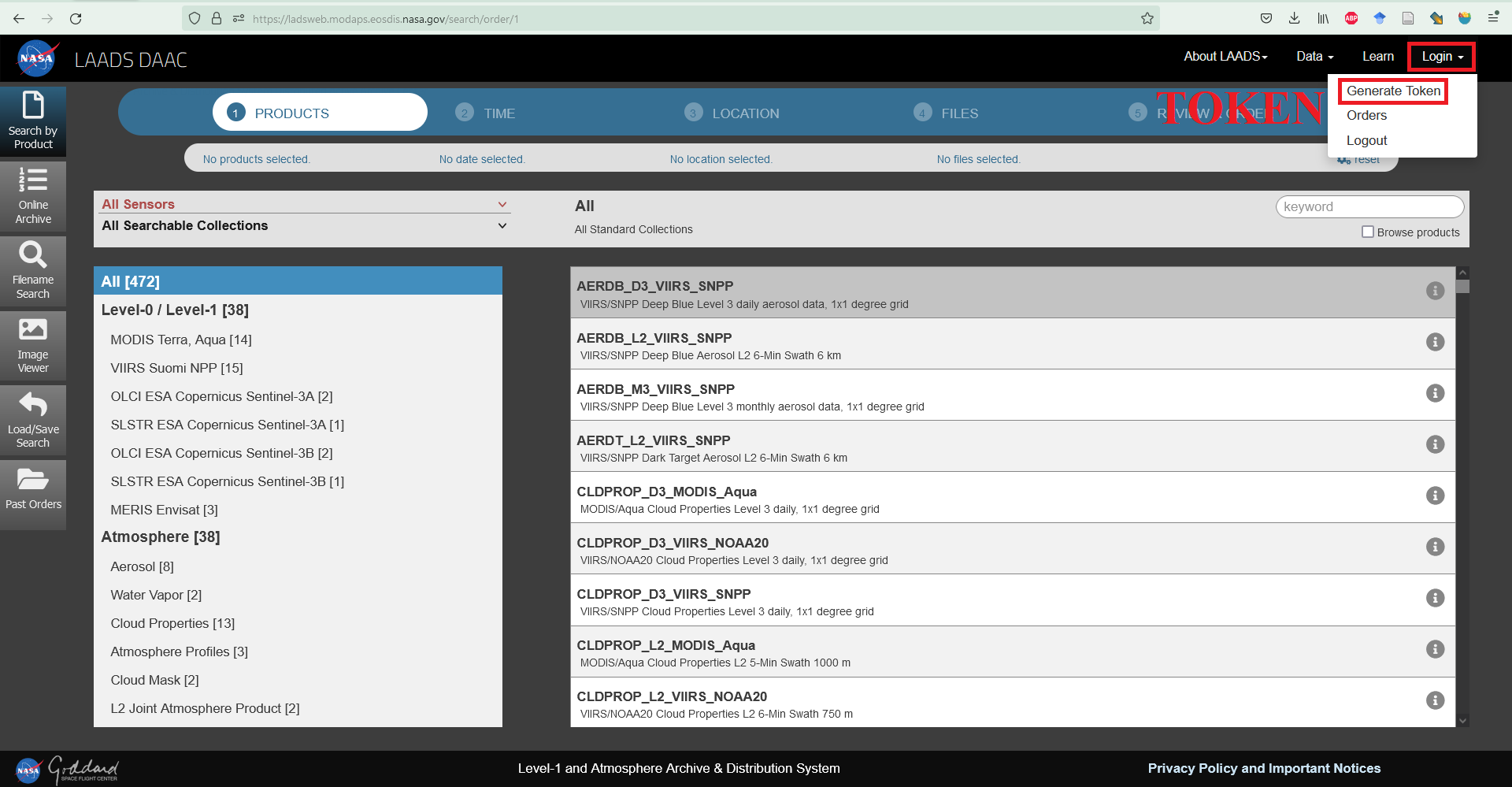Show info for AERDB_L2_VIIRS_SNPP
Viewport: 1512px width, 787px height.
(1435, 342)
